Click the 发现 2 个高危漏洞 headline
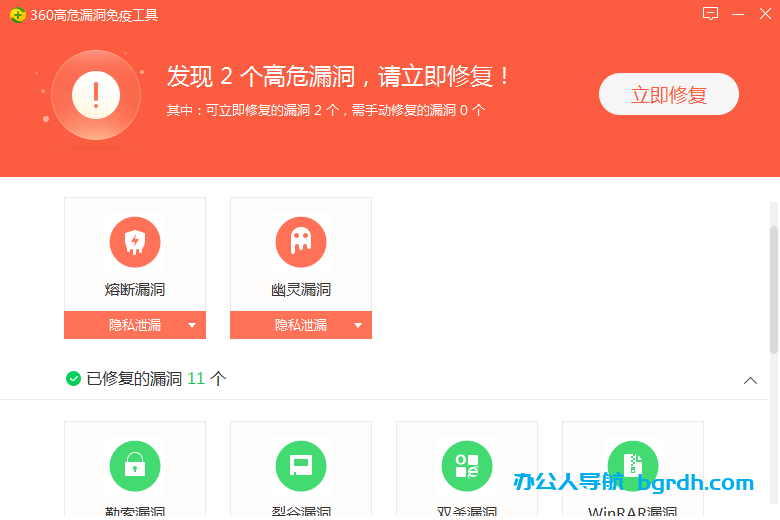 click(x=338, y=77)
